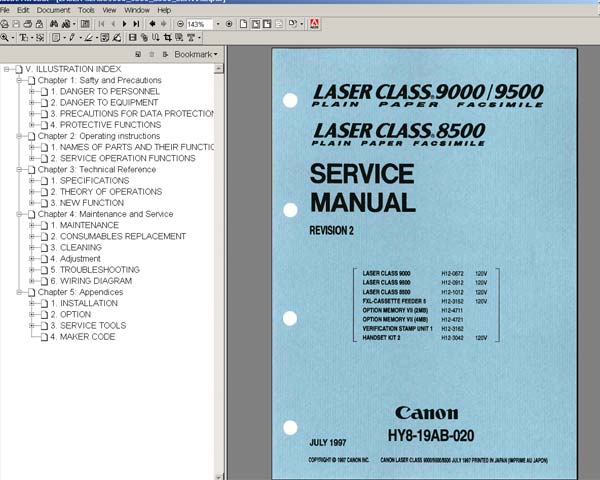600x480 pixels.
Task: Open the Adobe Online icon
Action: click(314, 24)
